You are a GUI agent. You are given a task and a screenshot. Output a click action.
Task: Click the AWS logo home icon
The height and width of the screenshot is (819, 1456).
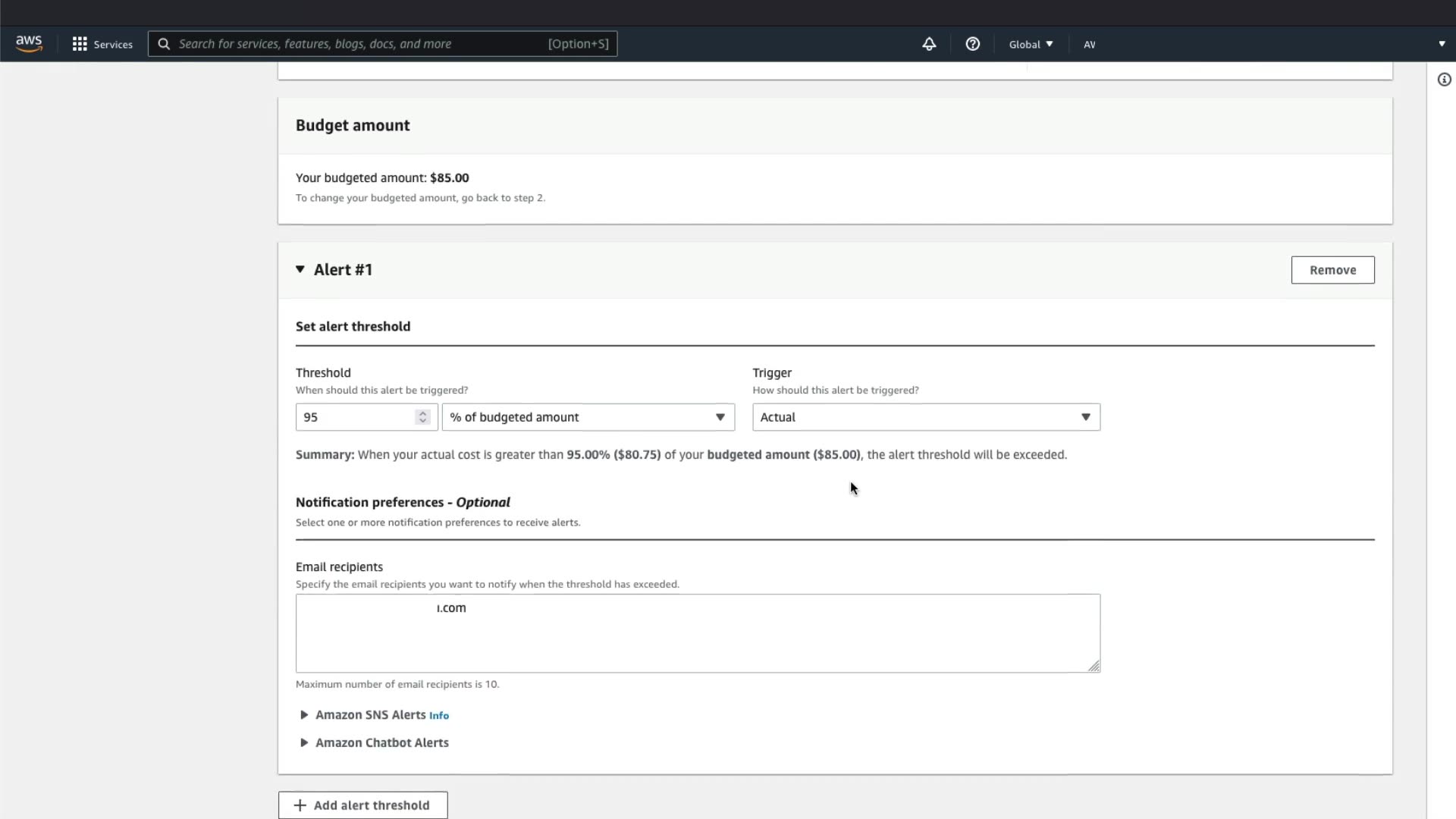pyautogui.click(x=29, y=44)
